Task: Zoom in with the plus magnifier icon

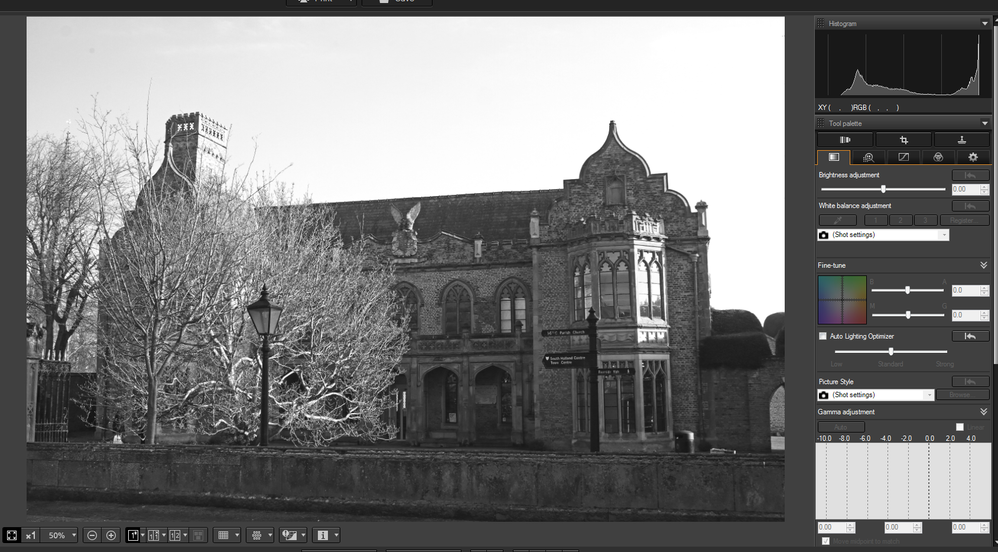Action: click(x=111, y=535)
